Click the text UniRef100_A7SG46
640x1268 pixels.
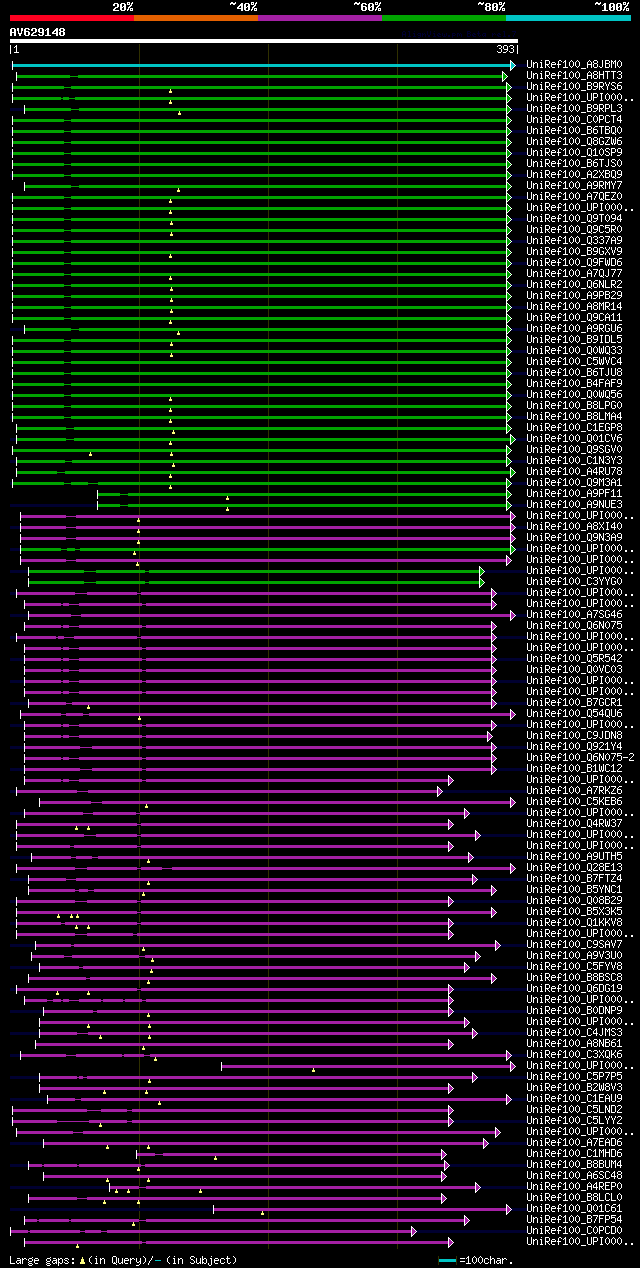pyautogui.click(x=575, y=615)
